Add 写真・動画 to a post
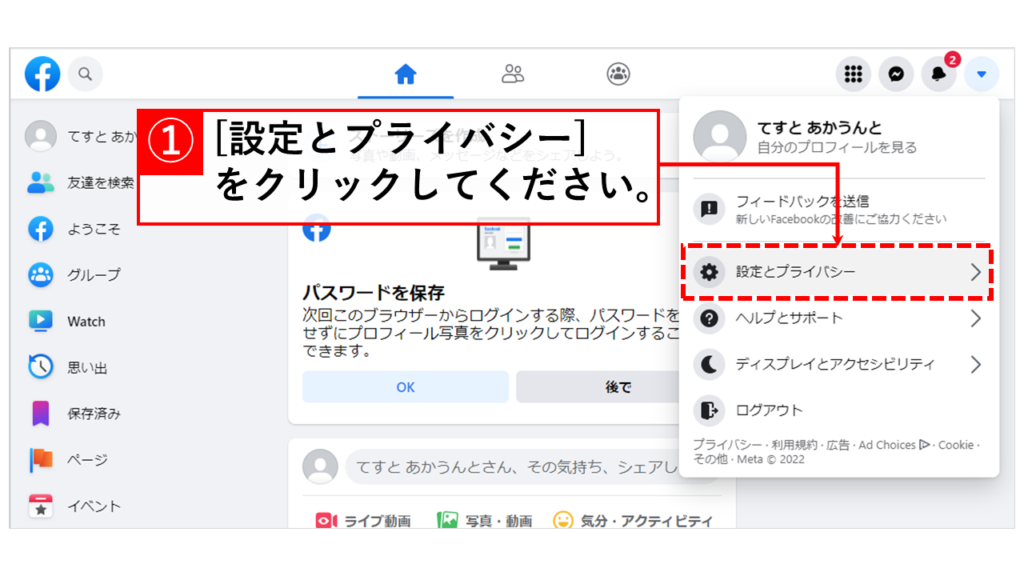This screenshot has width=1024, height=576. tap(484, 520)
